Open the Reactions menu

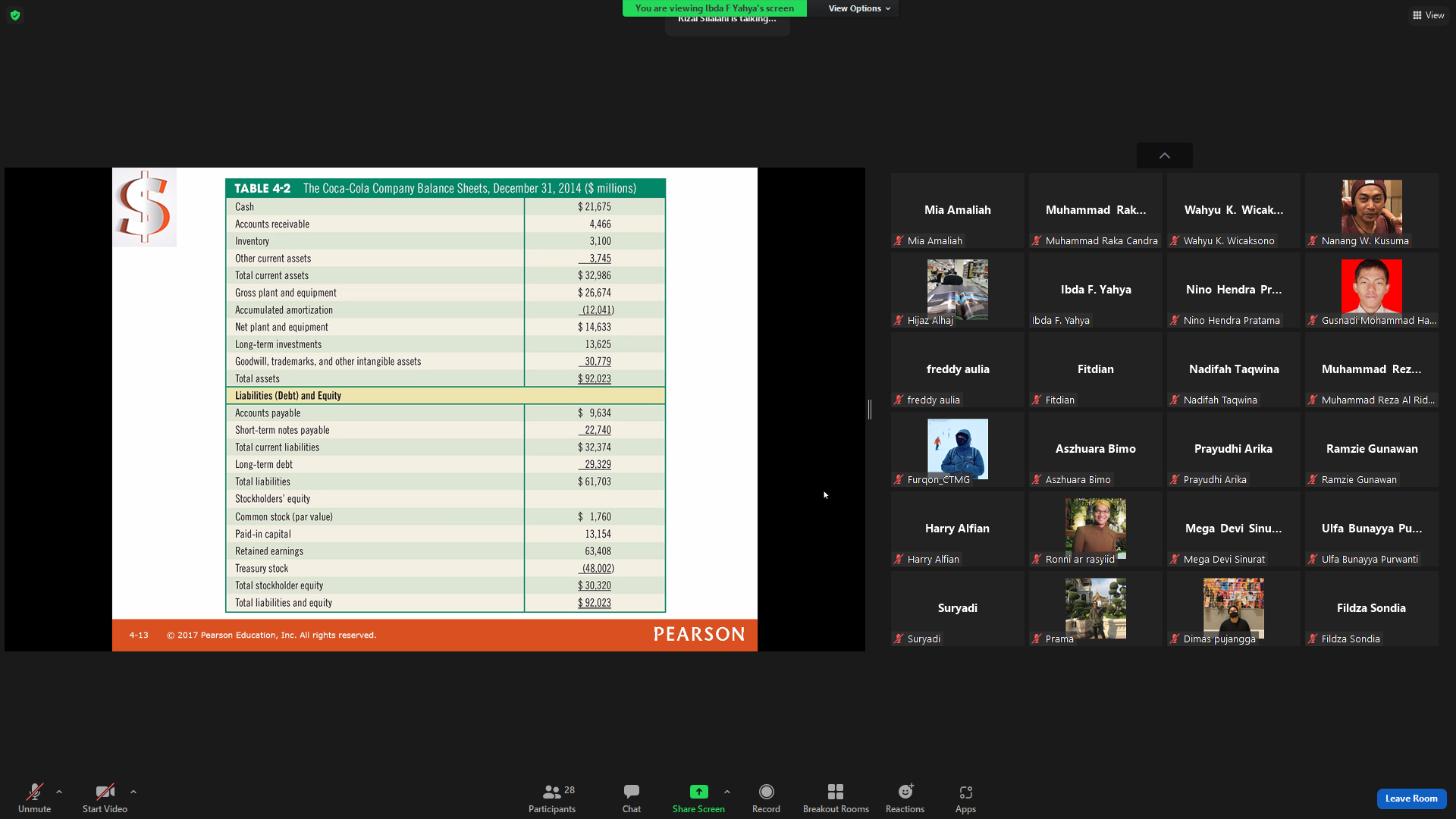pos(905,799)
